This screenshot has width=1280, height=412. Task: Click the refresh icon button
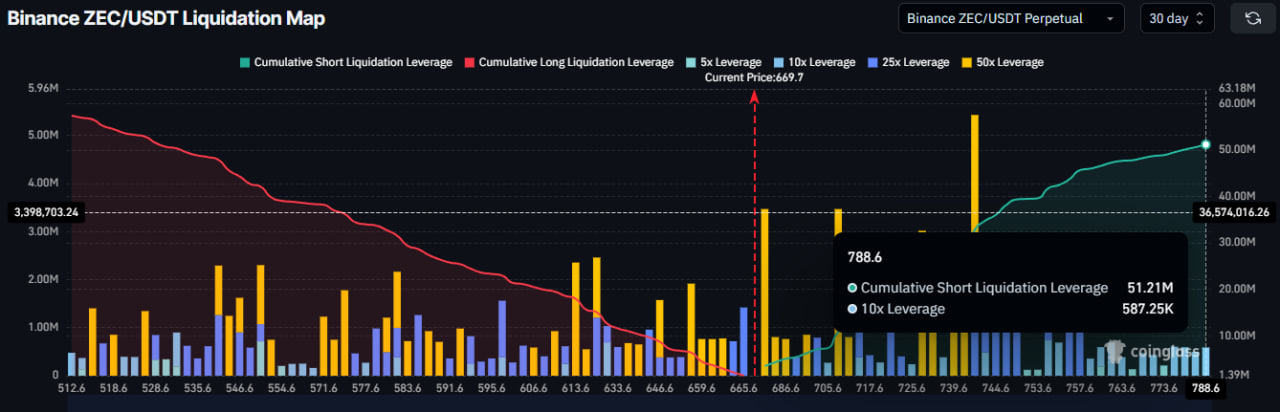(x=1252, y=18)
